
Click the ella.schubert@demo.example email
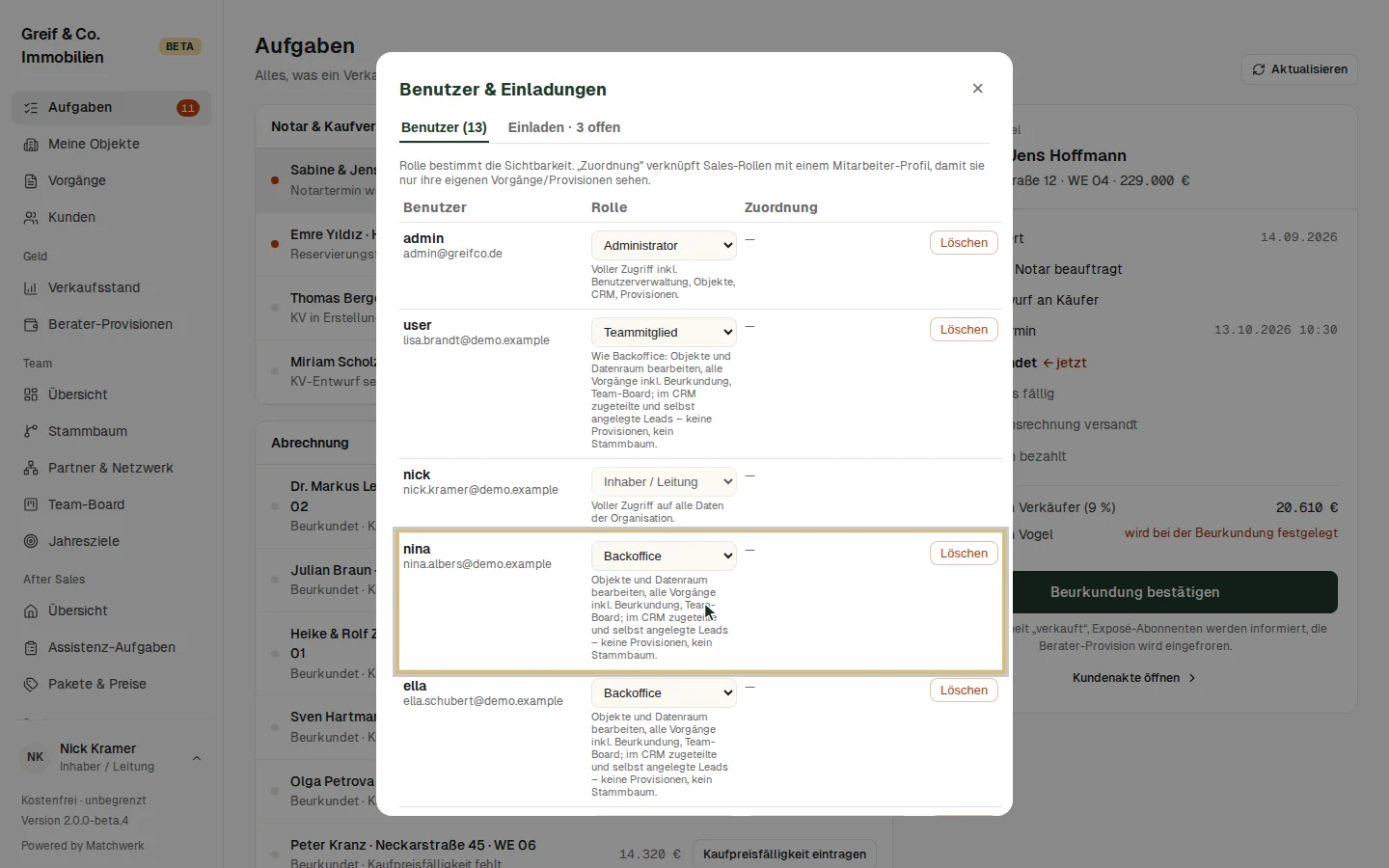[483, 701]
